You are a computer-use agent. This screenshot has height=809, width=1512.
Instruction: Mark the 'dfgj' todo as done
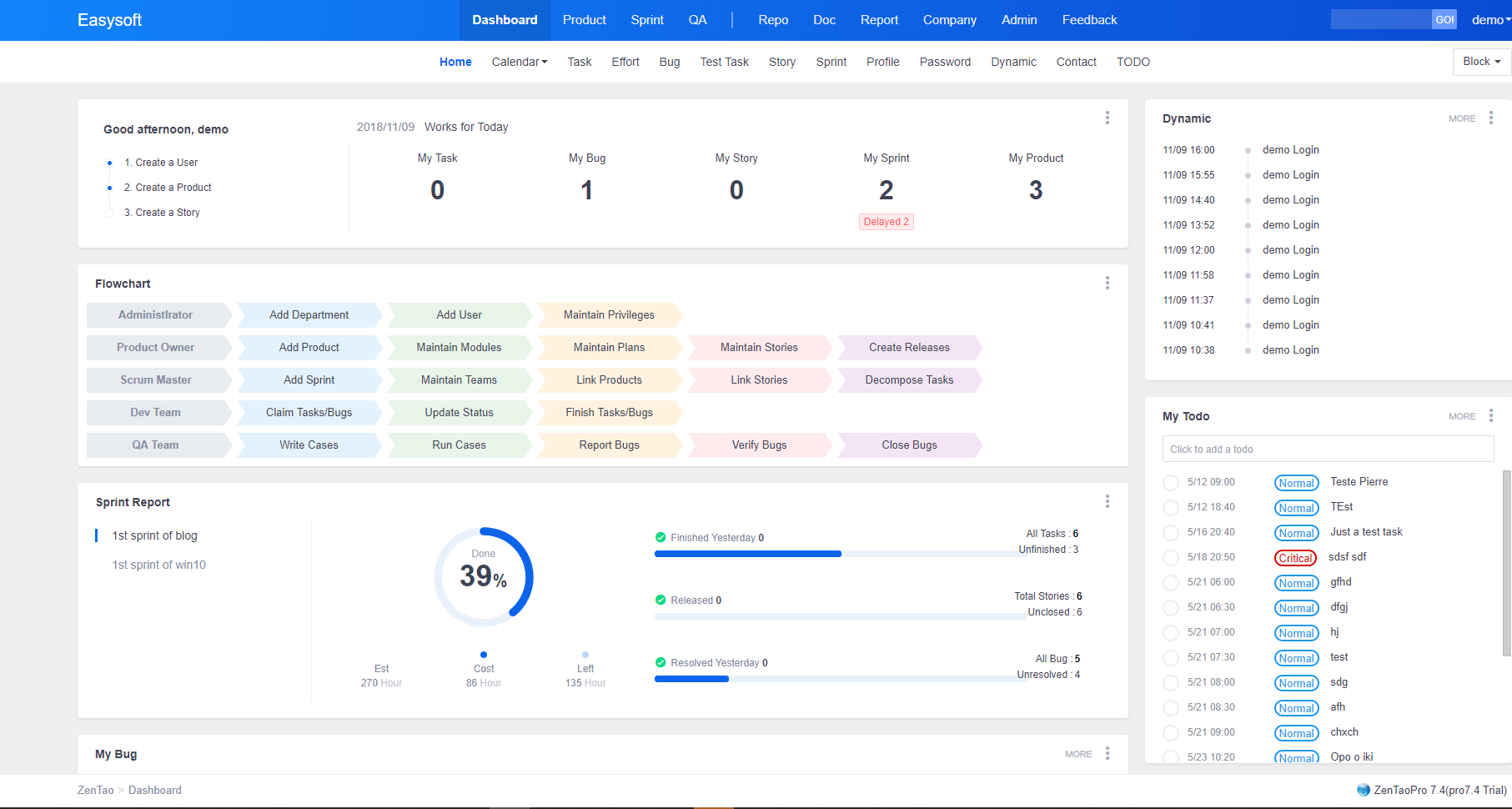tap(1171, 607)
